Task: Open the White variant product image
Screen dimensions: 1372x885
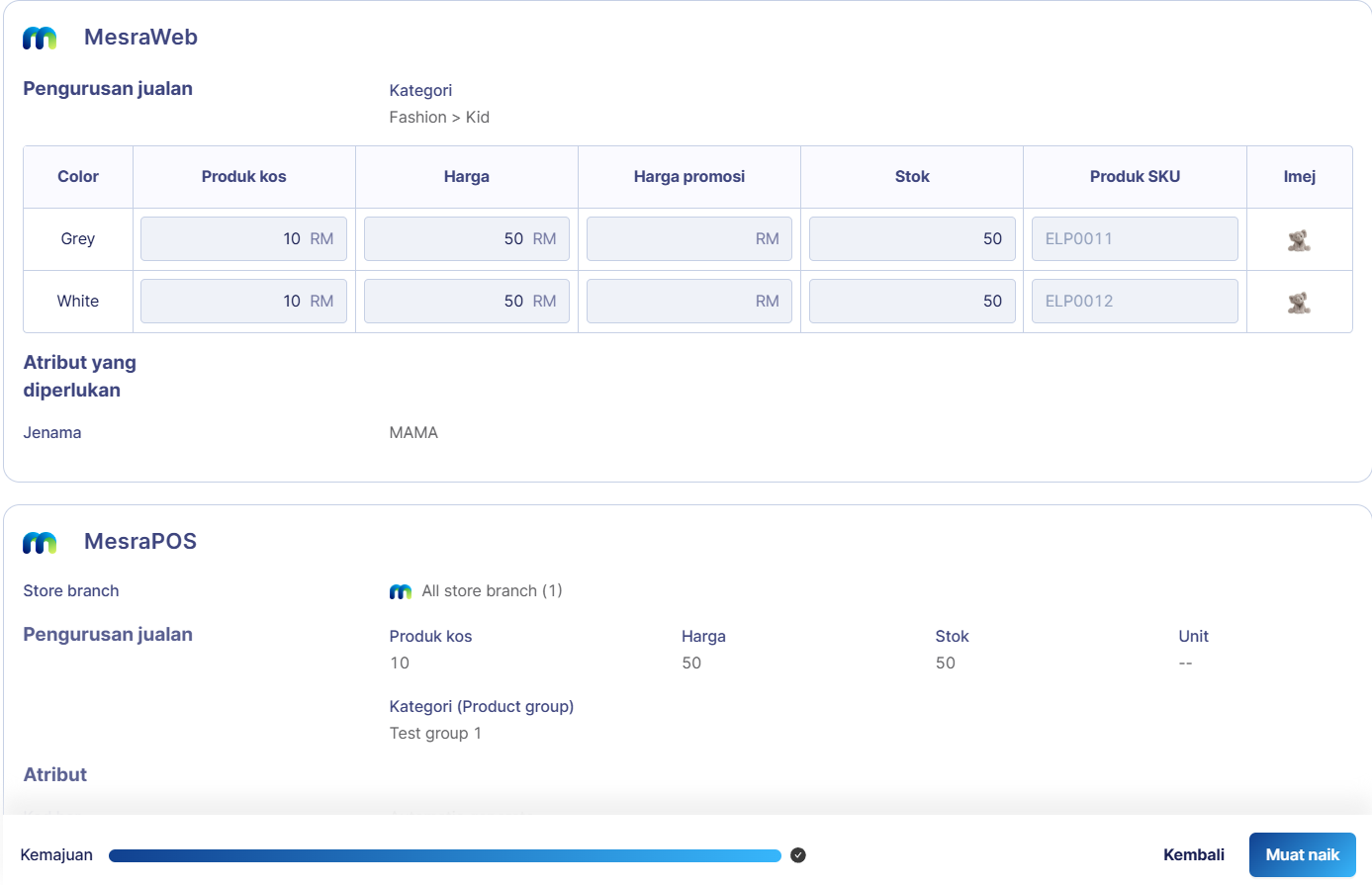Action: tap(1299, 302)
